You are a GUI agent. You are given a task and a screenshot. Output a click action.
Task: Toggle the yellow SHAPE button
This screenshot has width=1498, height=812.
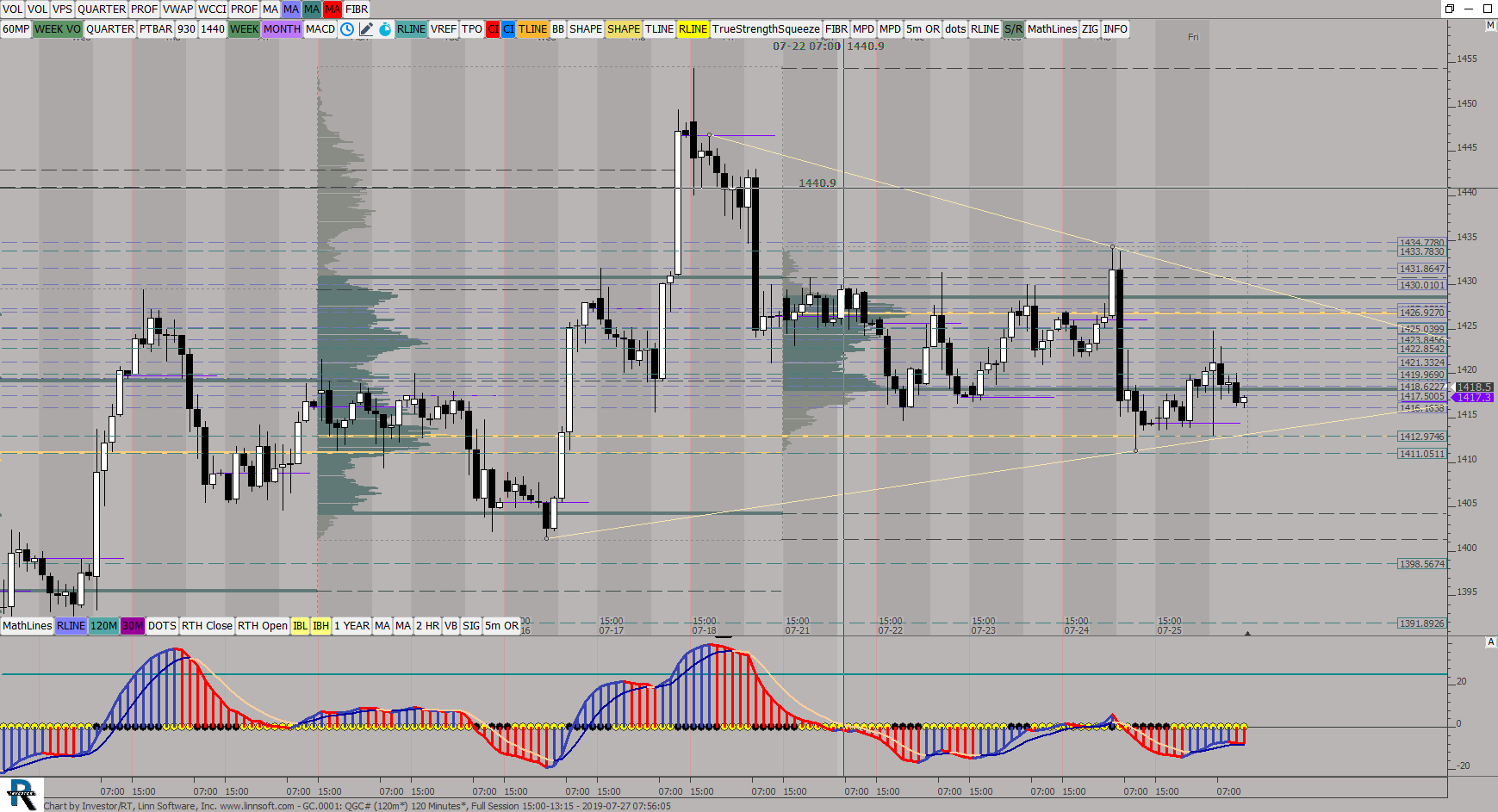(624, 29)
